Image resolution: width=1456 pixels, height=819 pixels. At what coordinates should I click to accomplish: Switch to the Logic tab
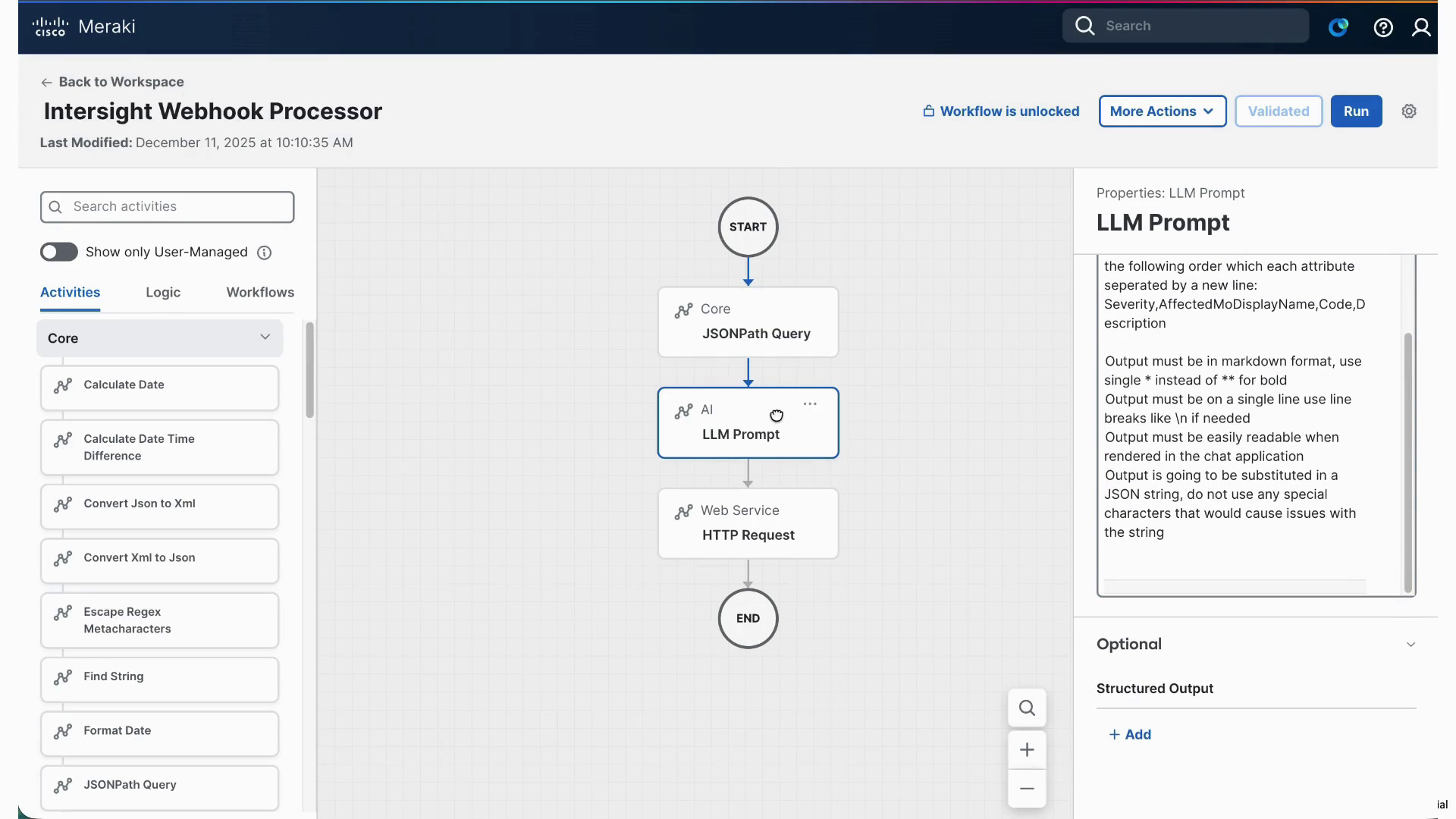(163, 293)
